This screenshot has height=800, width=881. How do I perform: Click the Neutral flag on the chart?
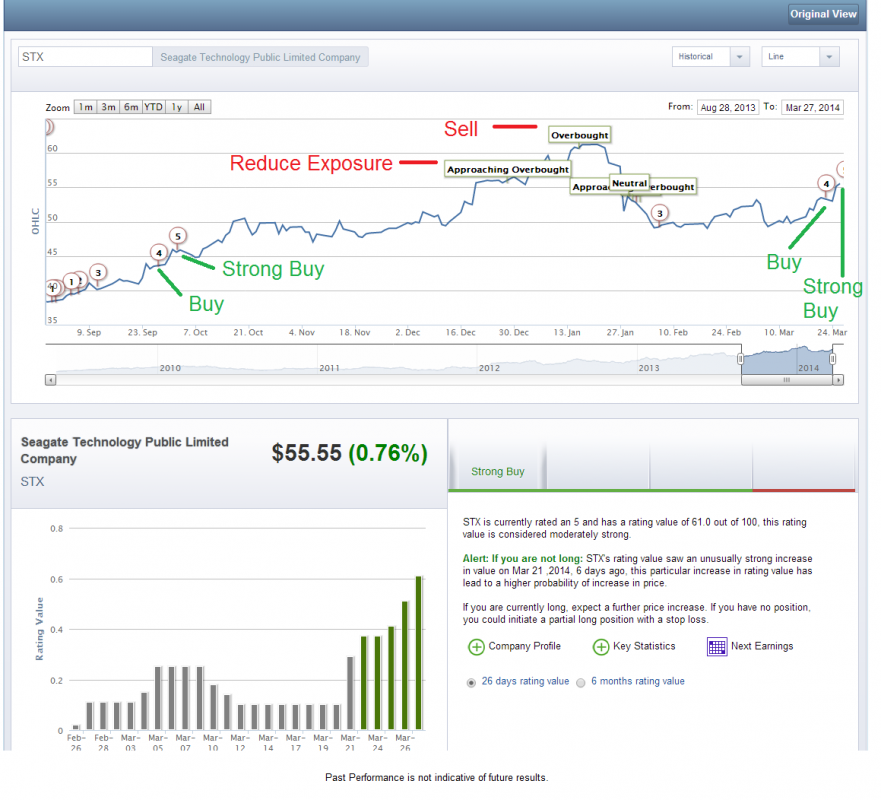click(629, 184)
